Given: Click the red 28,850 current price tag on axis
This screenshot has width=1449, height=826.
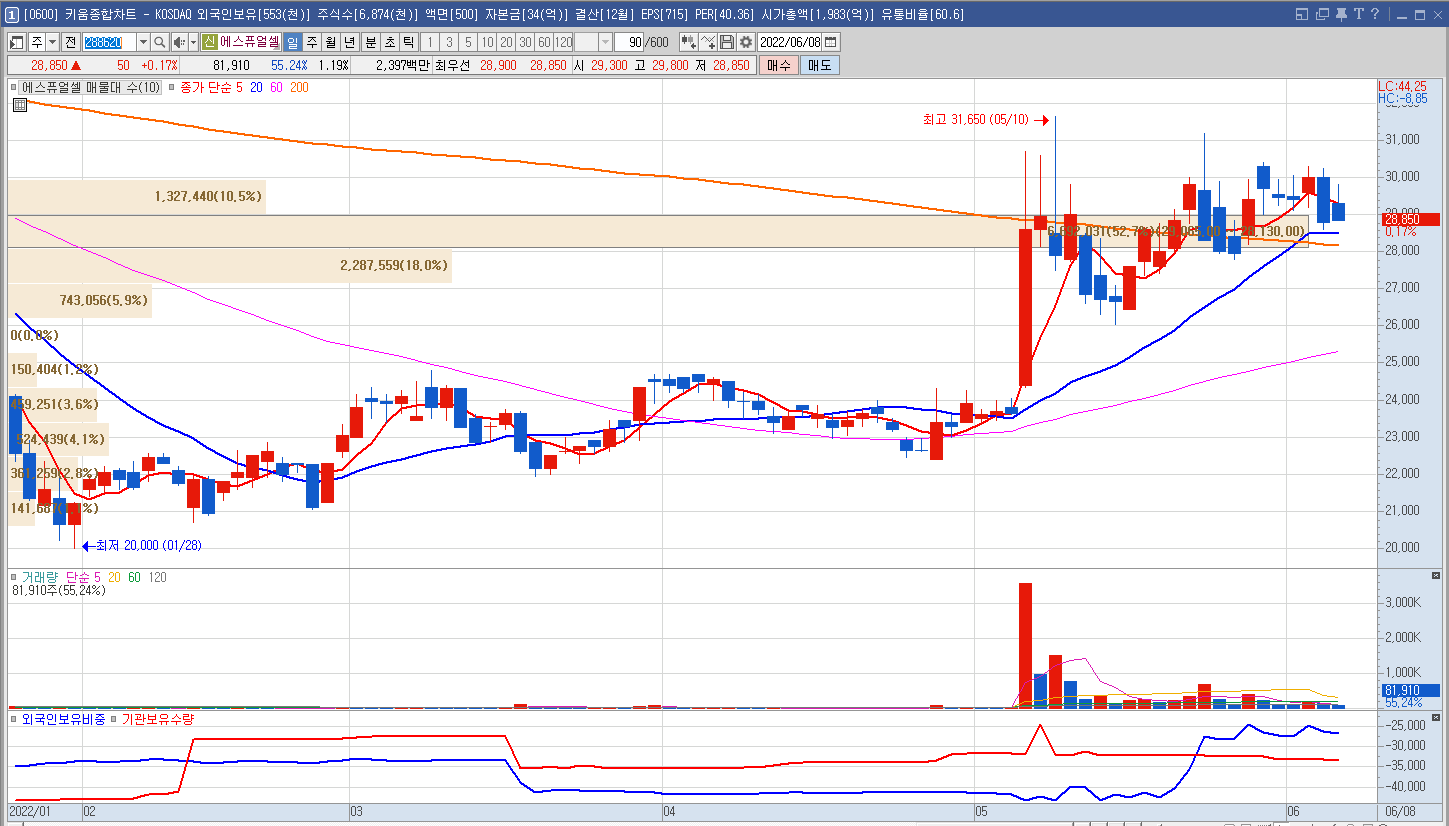Looking at the screenshot, I should (x=1409, y=219).
